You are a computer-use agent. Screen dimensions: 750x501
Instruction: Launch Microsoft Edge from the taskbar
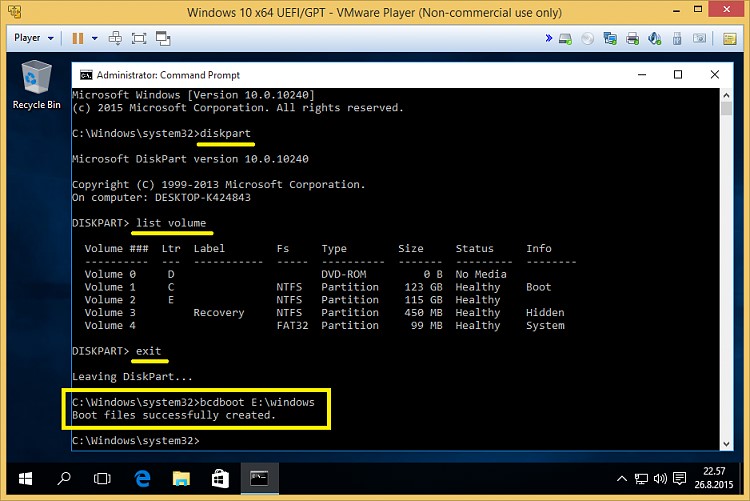(x=141, y=478)
